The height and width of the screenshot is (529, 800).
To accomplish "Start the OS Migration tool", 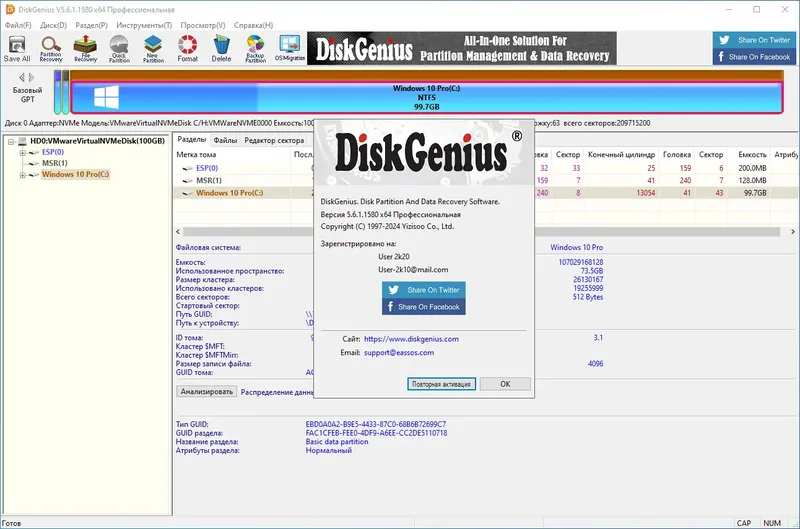I will [289, 49].
